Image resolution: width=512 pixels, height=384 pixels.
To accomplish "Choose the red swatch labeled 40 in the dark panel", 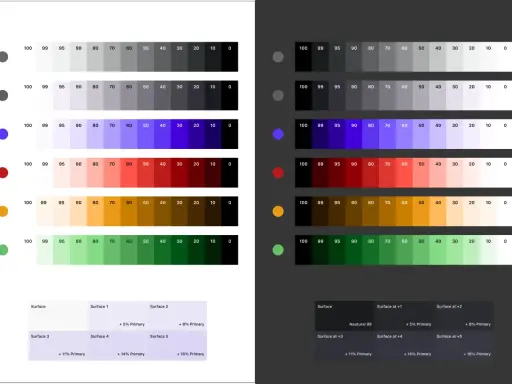I will [438, 173].
